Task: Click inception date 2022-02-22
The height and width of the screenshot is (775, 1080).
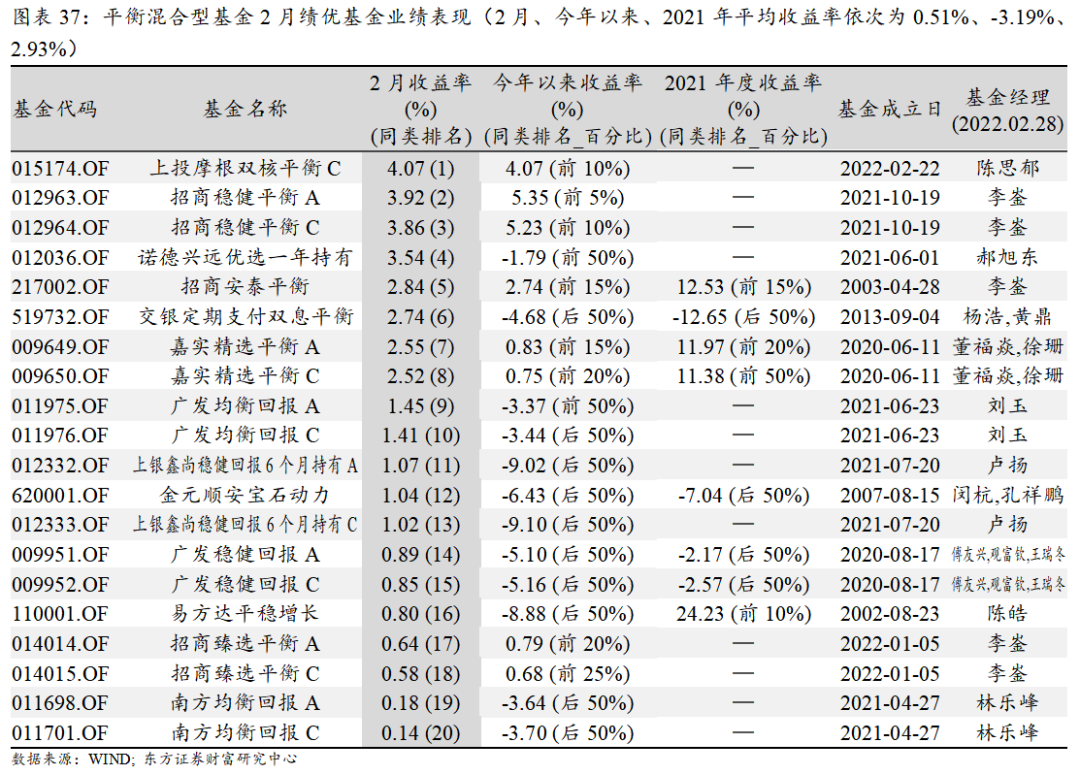Action: (x=889, y=169)
